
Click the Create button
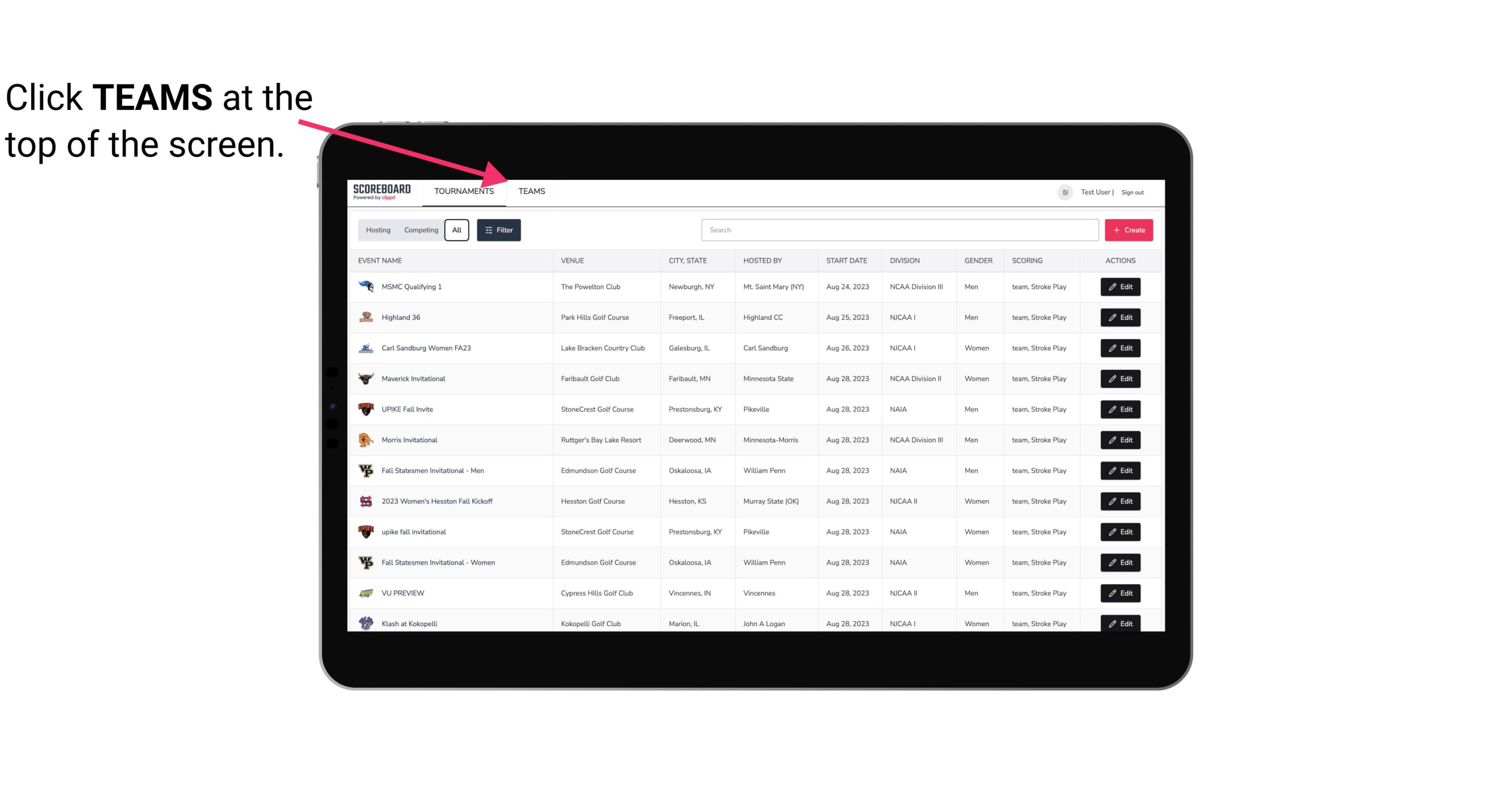tap(1128, 230)
